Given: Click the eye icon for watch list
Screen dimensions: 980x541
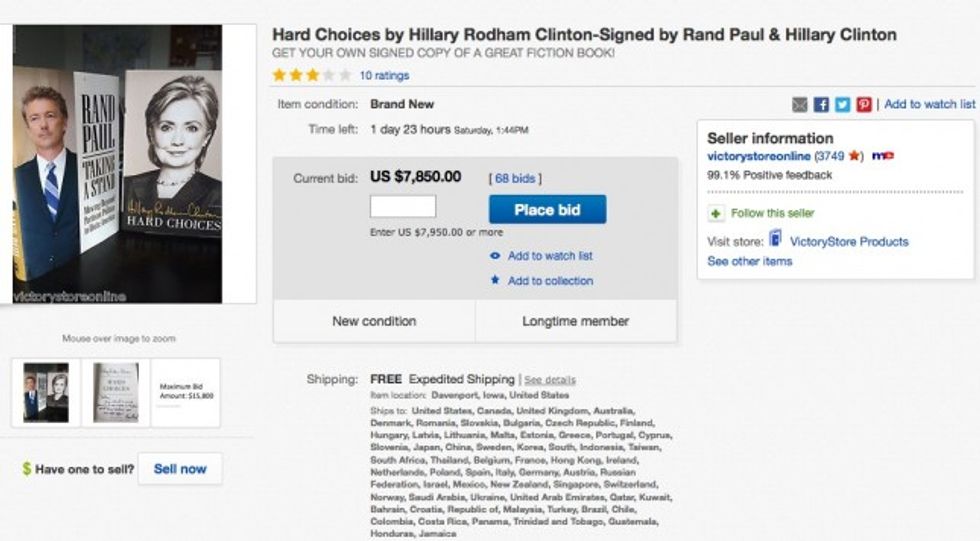Looking at the screenshot, I should click(495, 256).
